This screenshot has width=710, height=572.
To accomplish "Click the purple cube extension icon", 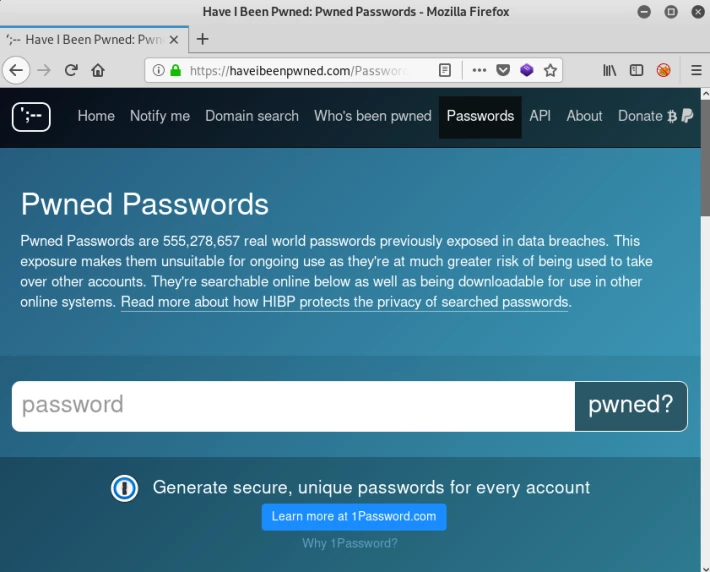I will point(527,70).
